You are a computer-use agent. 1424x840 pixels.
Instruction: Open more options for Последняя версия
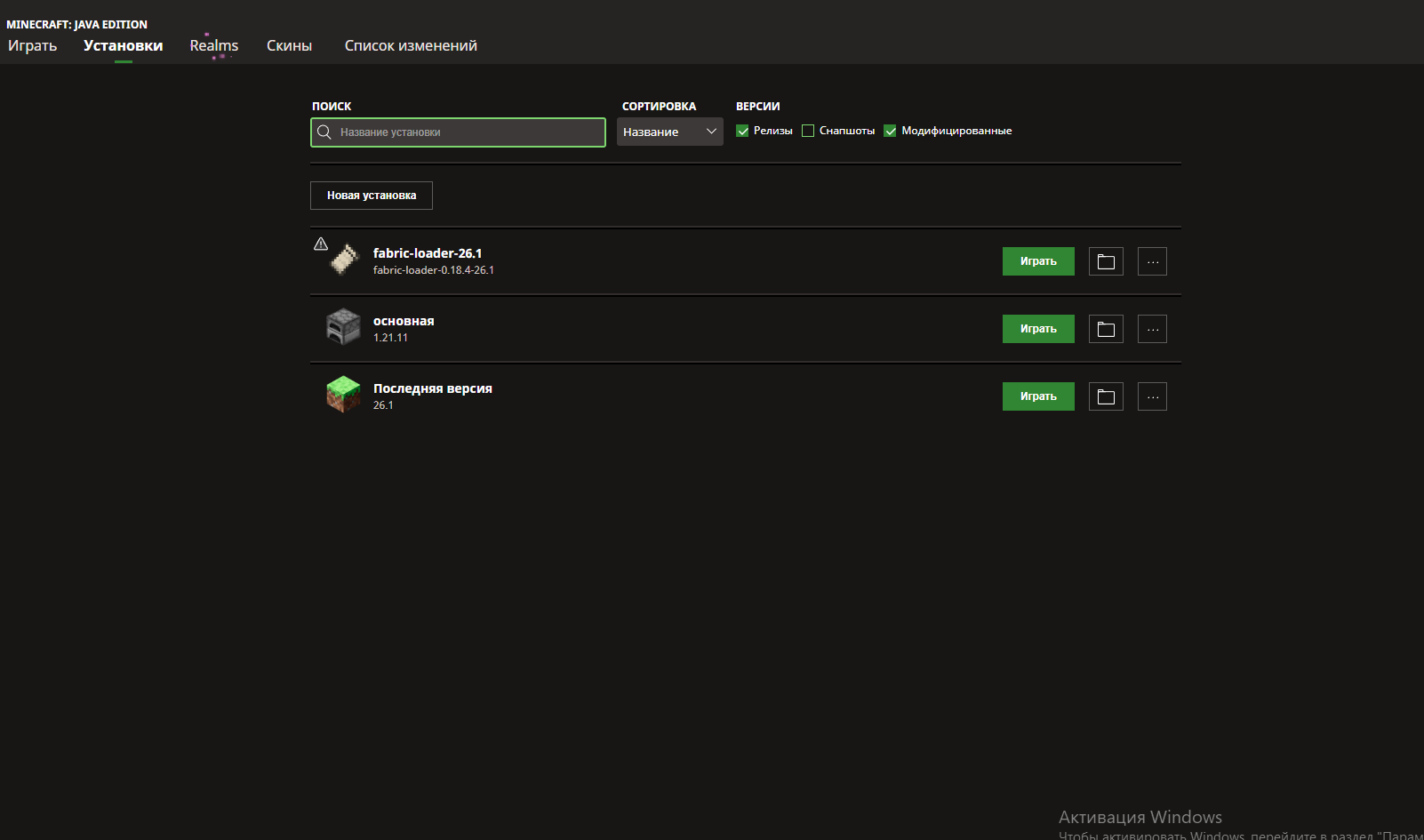[1152, 396]
